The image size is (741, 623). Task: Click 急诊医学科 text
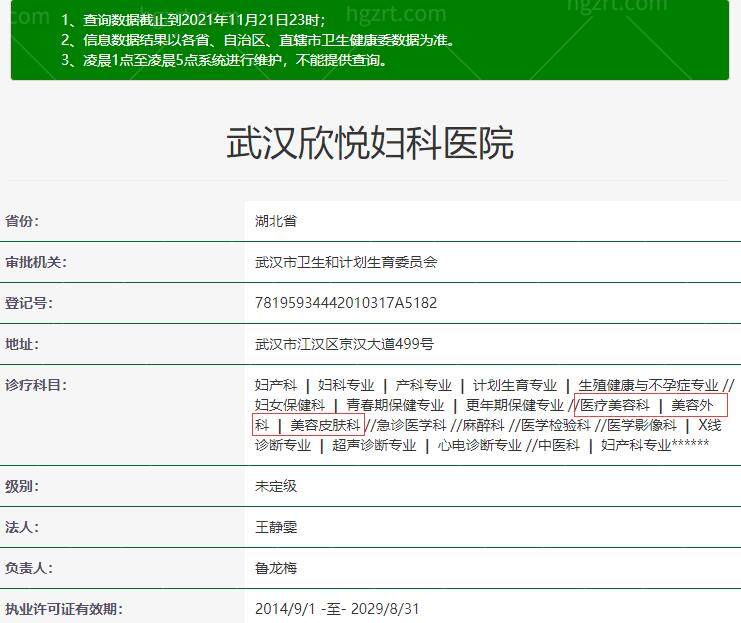pyautogui.click(x=411, y=425)
